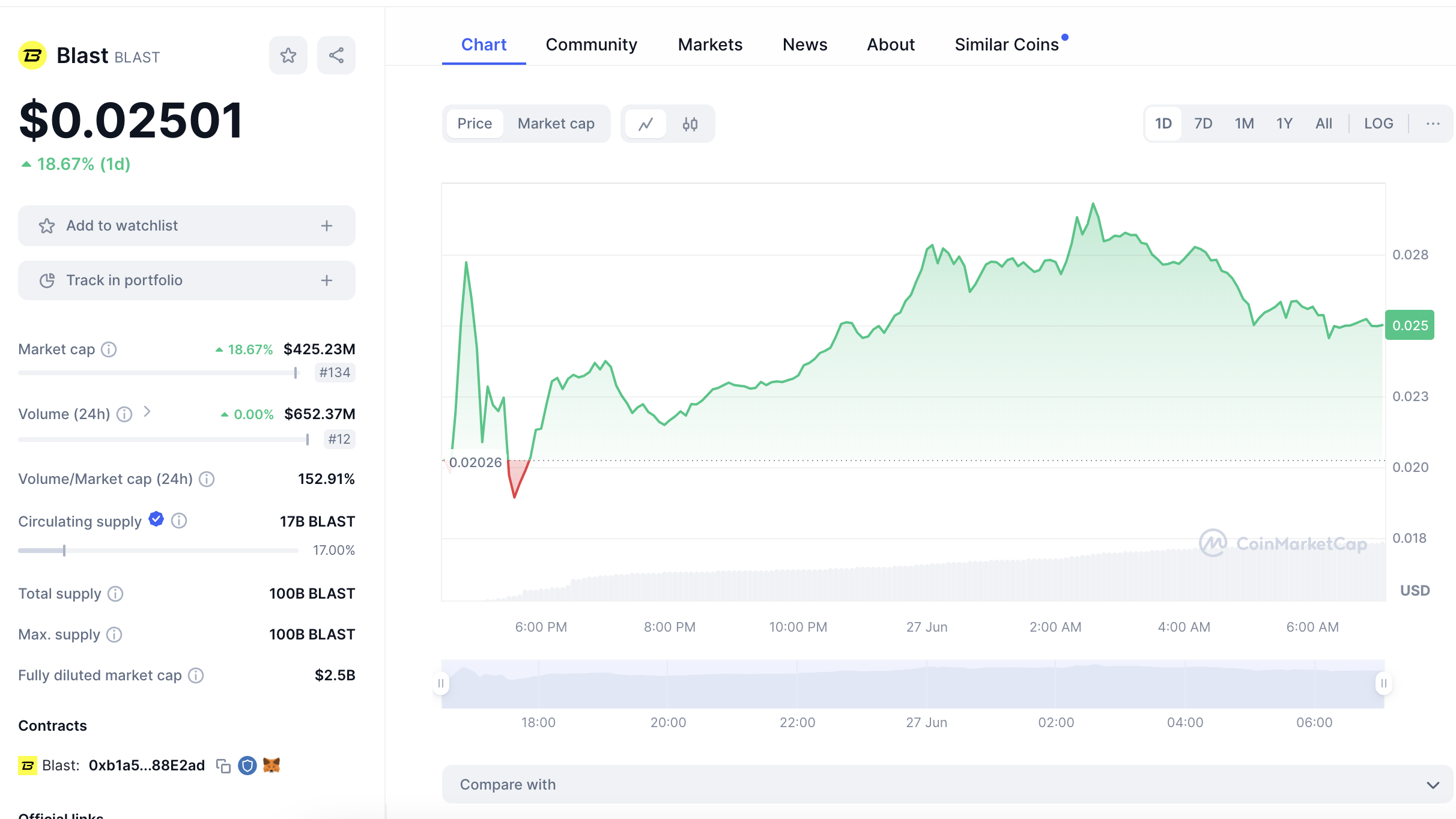Viewport: 1456px width, 819px height.
Task: Click the Track in portfolio button
Action: (x=187, y=280)
